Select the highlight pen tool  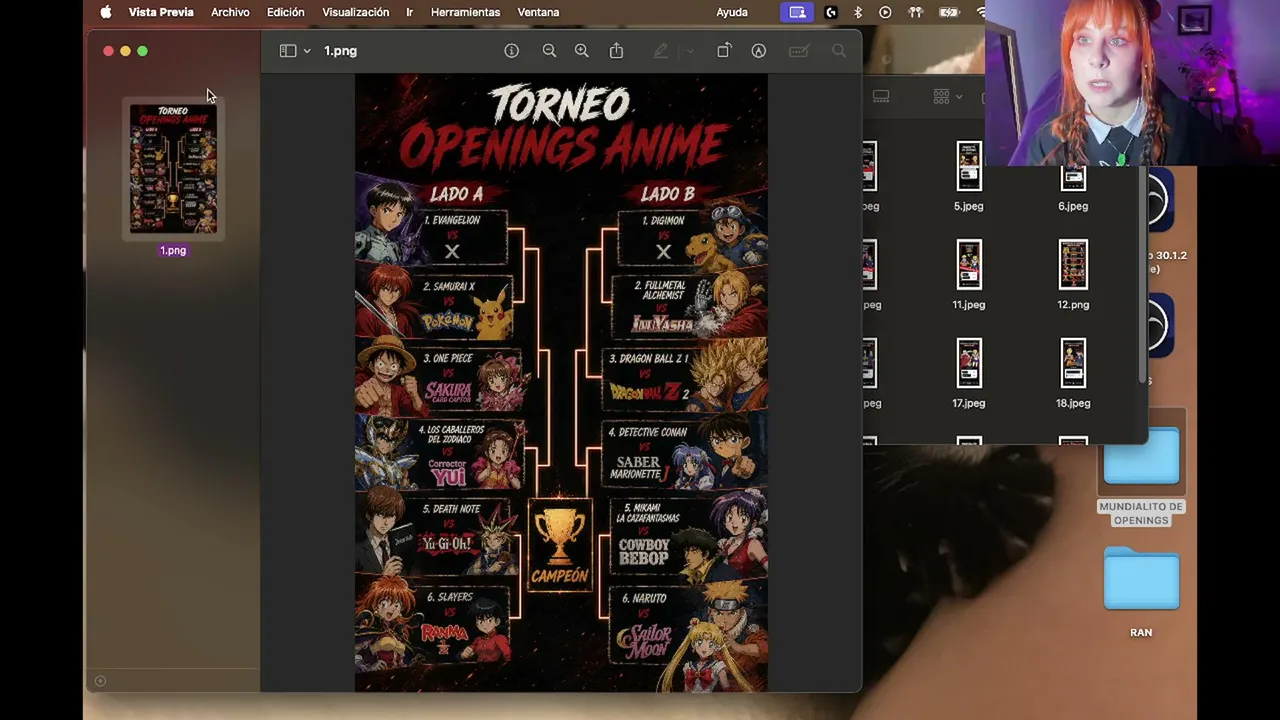tap(661, 51)
